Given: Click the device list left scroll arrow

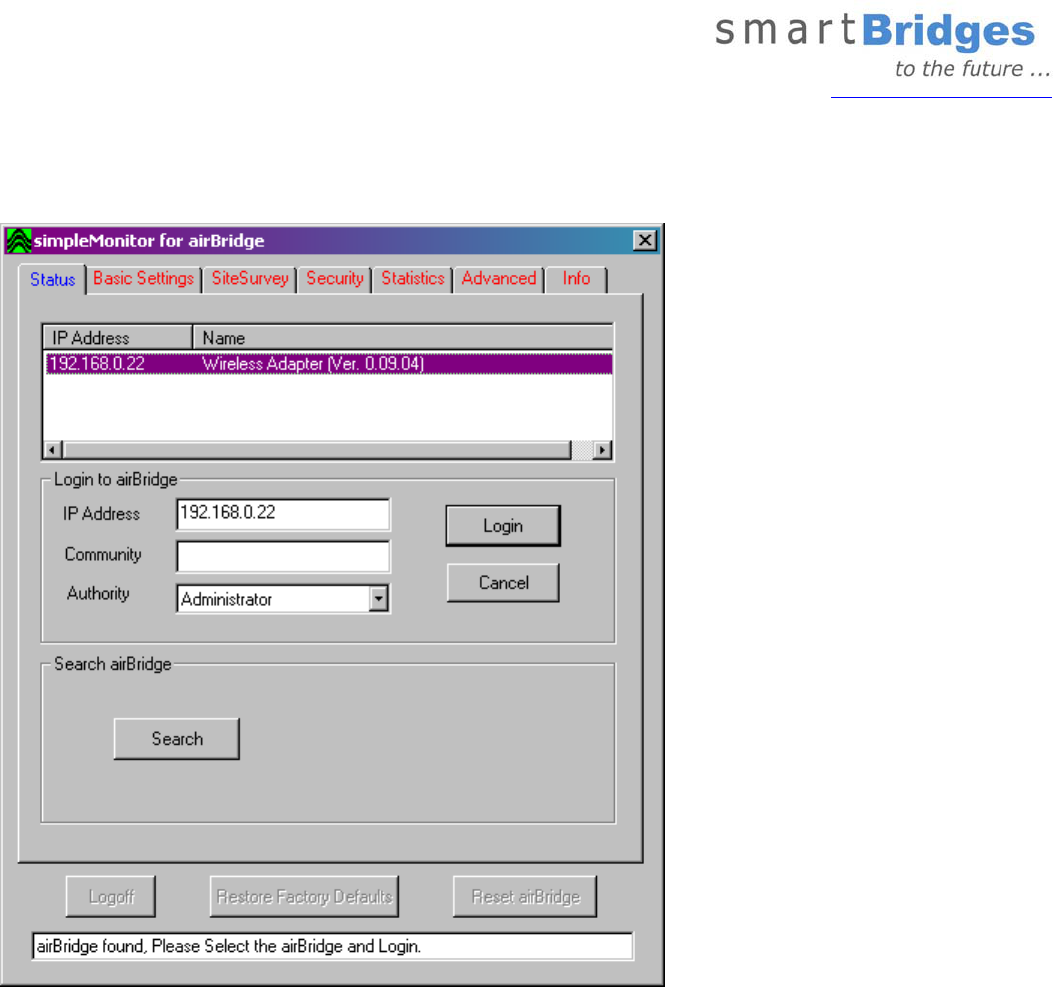Looking at the screenshot, I should pyautogui.click(x=52, y=450).
